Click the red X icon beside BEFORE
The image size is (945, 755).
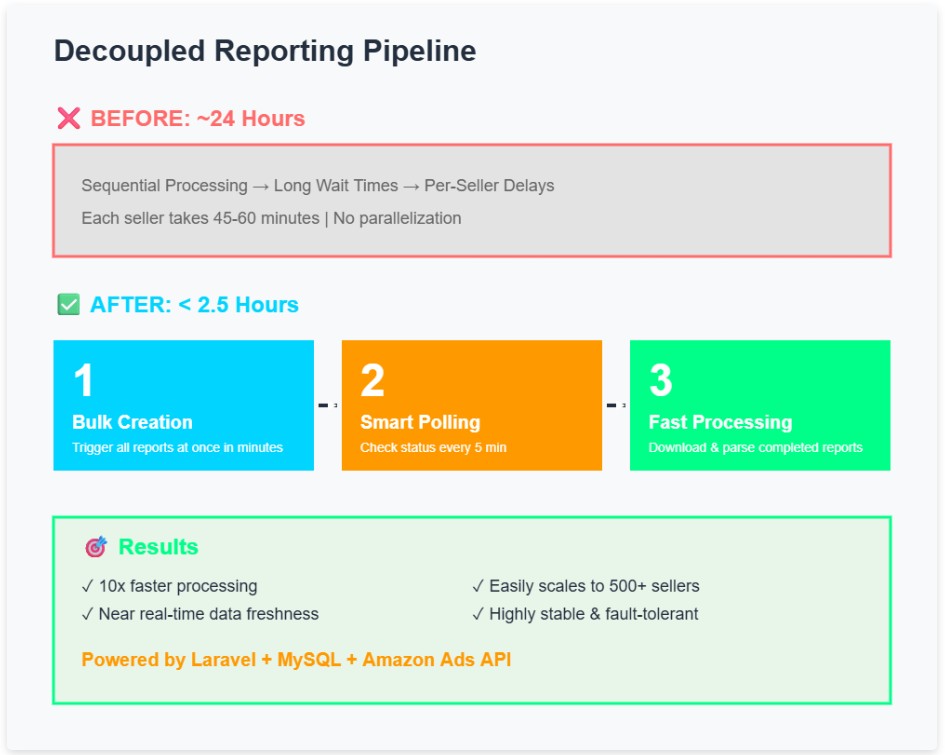[x=68, y=119]
